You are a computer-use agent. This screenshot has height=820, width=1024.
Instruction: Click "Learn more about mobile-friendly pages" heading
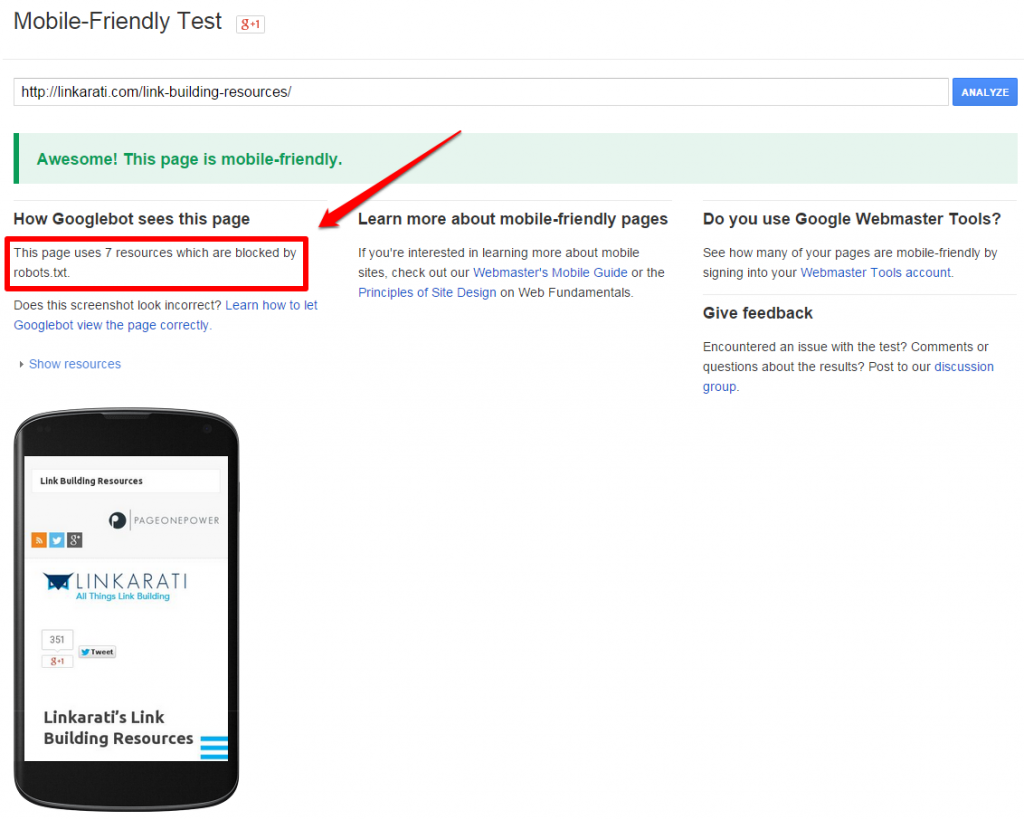[513, 219]
